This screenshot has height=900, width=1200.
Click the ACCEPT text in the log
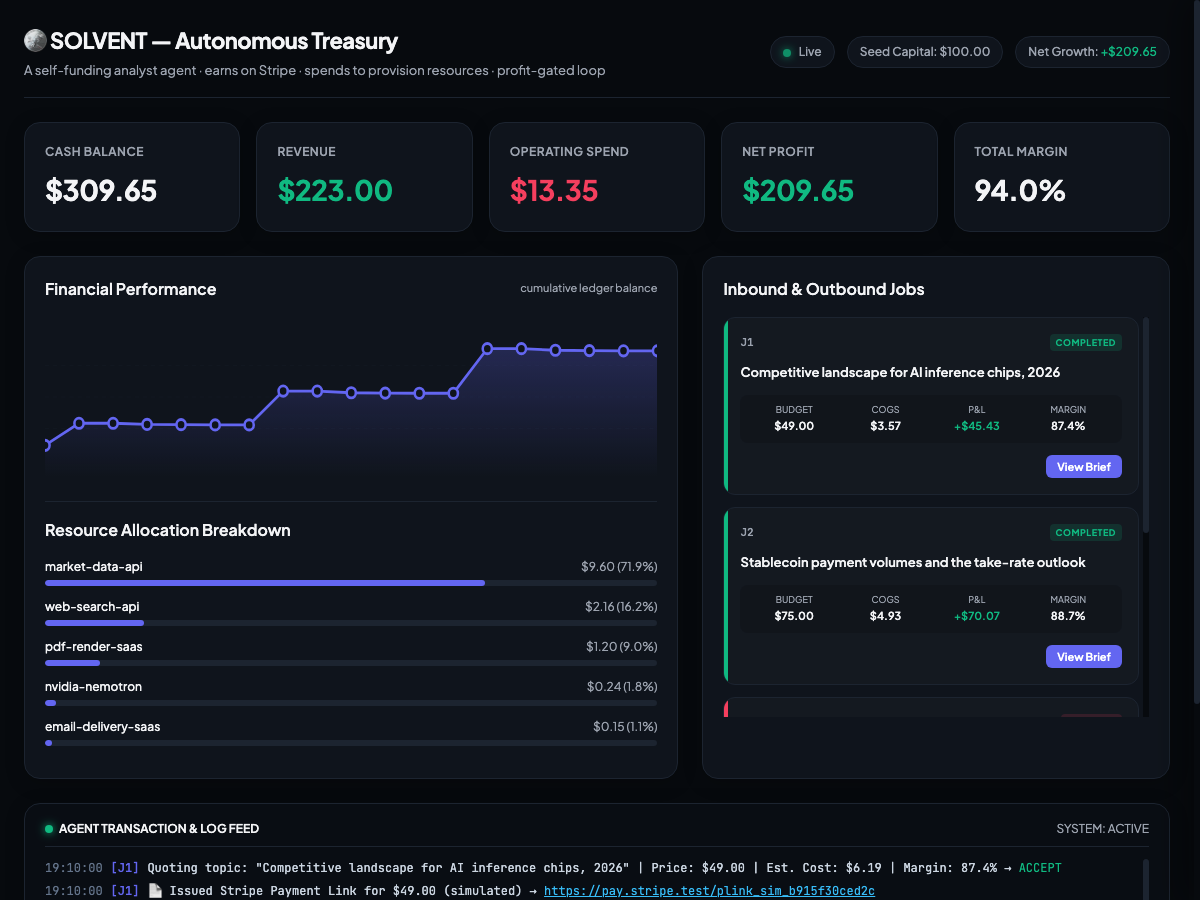coord(1040,868)
